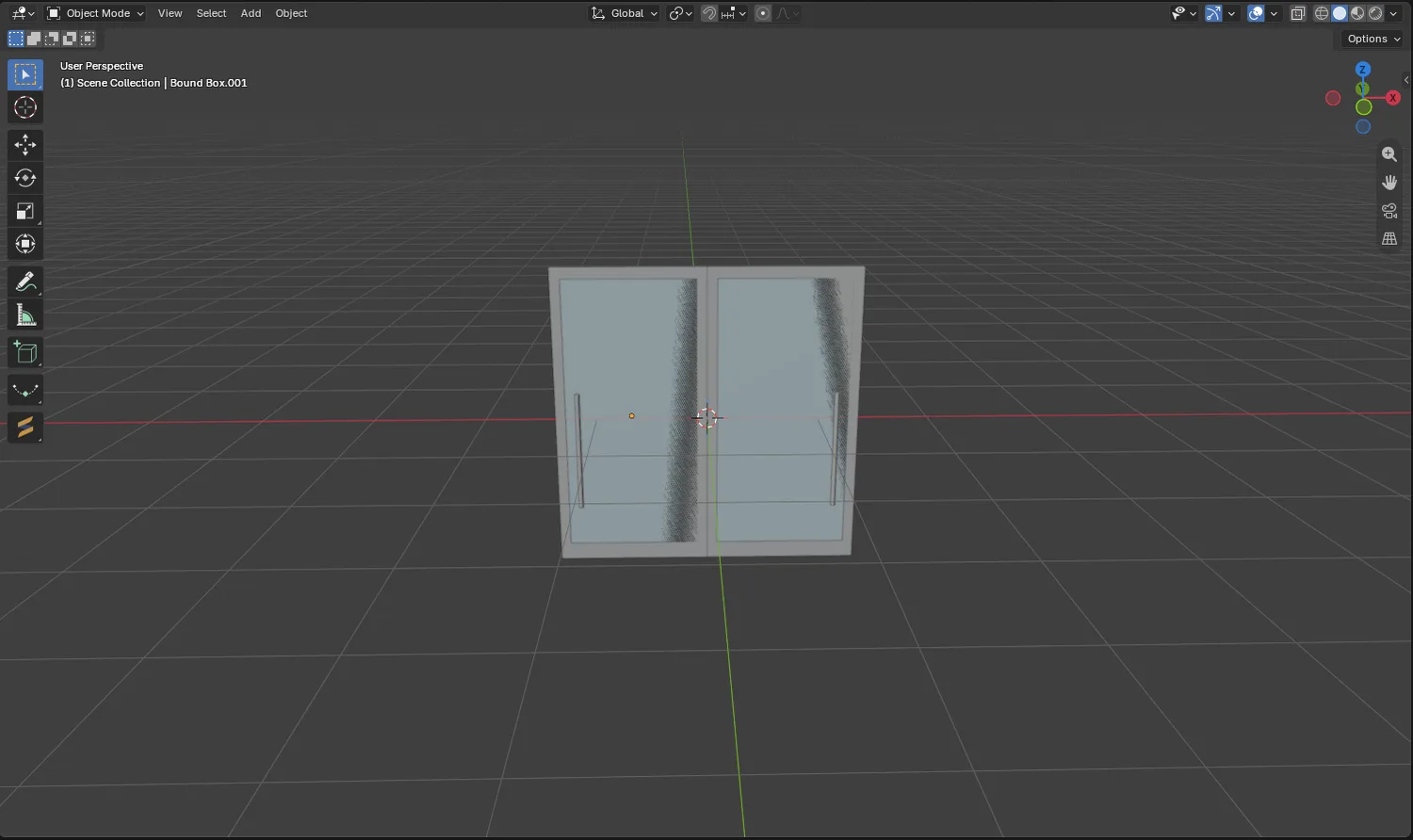Click the 'User Perspective' viewport label

coord(102,66)
